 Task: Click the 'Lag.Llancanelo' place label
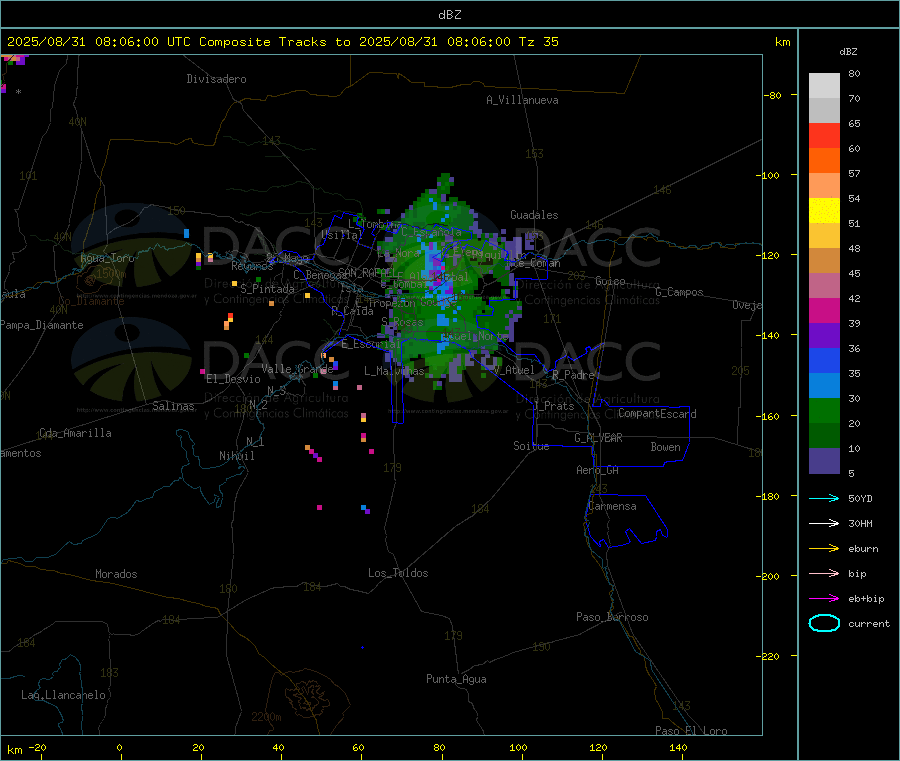(64, 695)
